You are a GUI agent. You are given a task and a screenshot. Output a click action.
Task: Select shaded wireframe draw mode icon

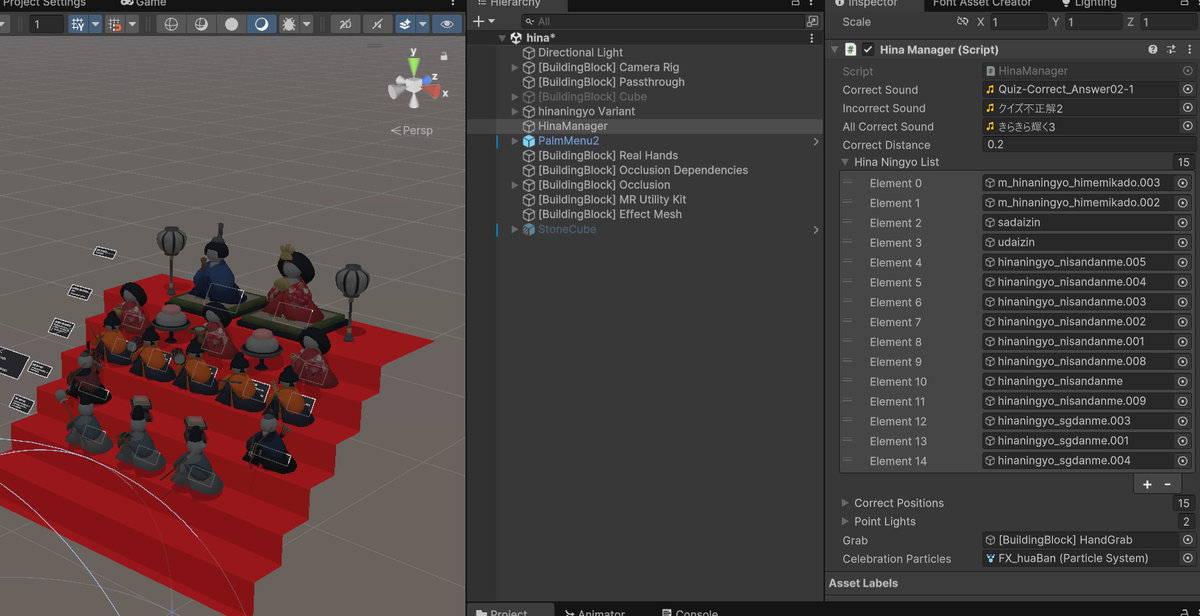(x=201, y=24)
